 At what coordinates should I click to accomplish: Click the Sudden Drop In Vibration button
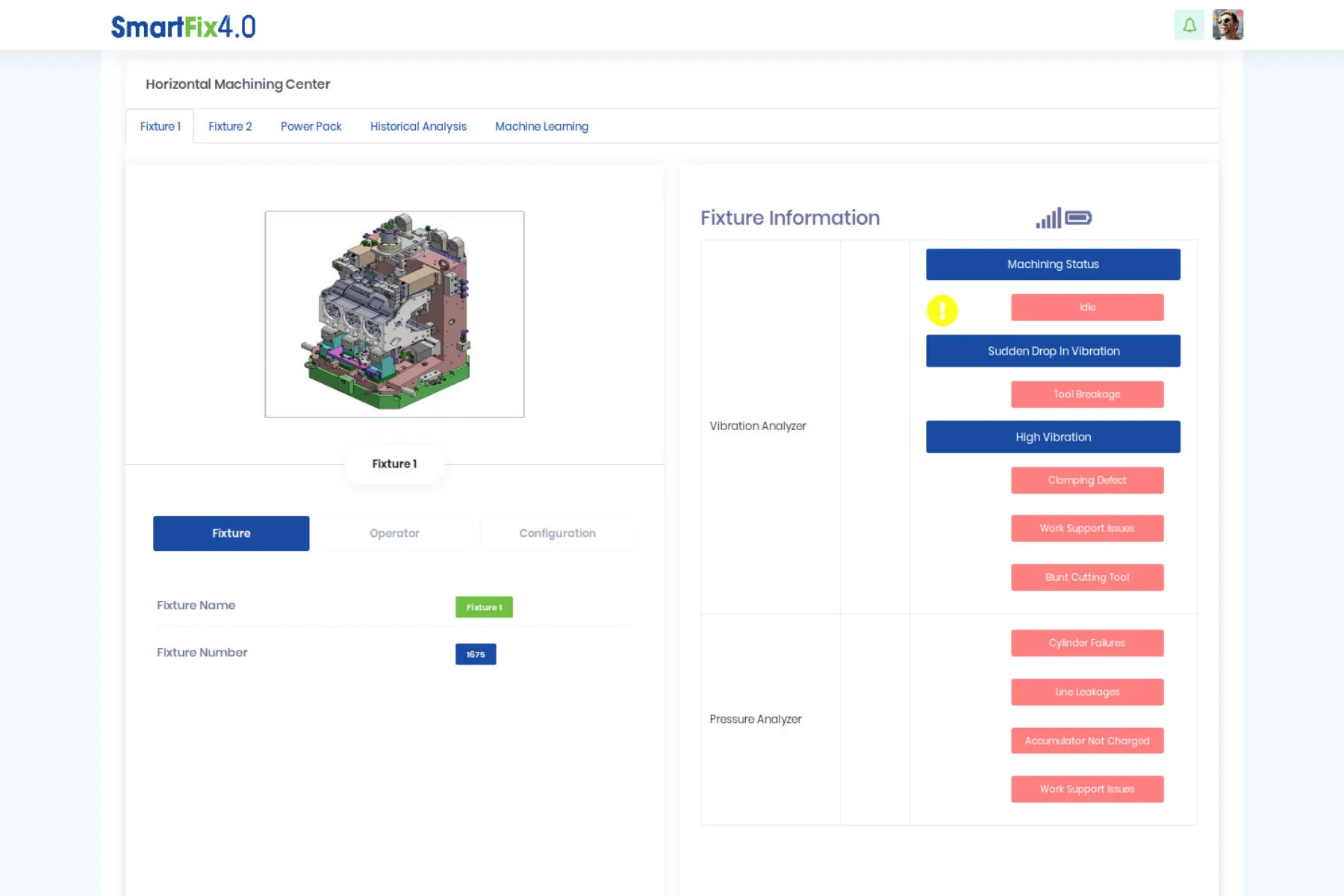point(1053,351)
